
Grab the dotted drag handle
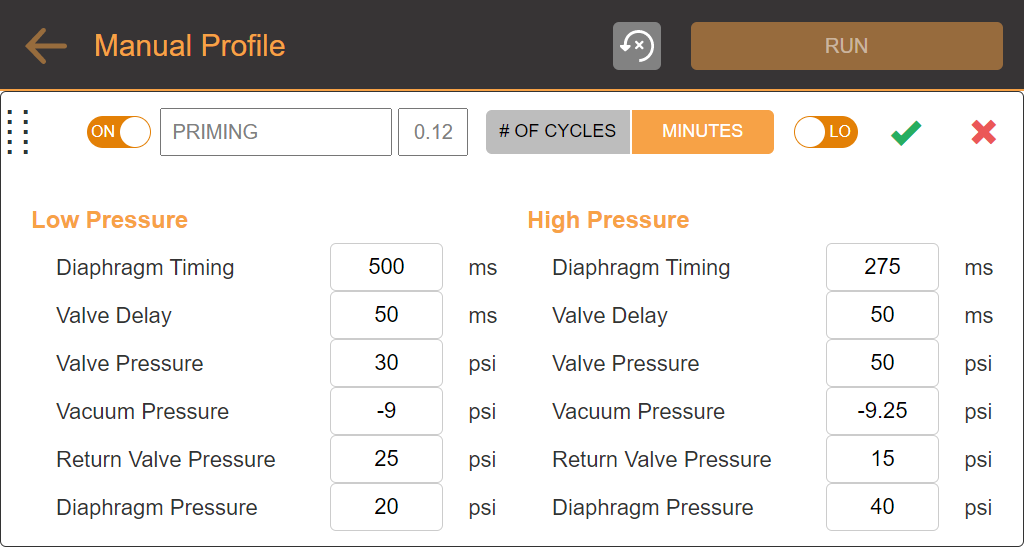18,132
